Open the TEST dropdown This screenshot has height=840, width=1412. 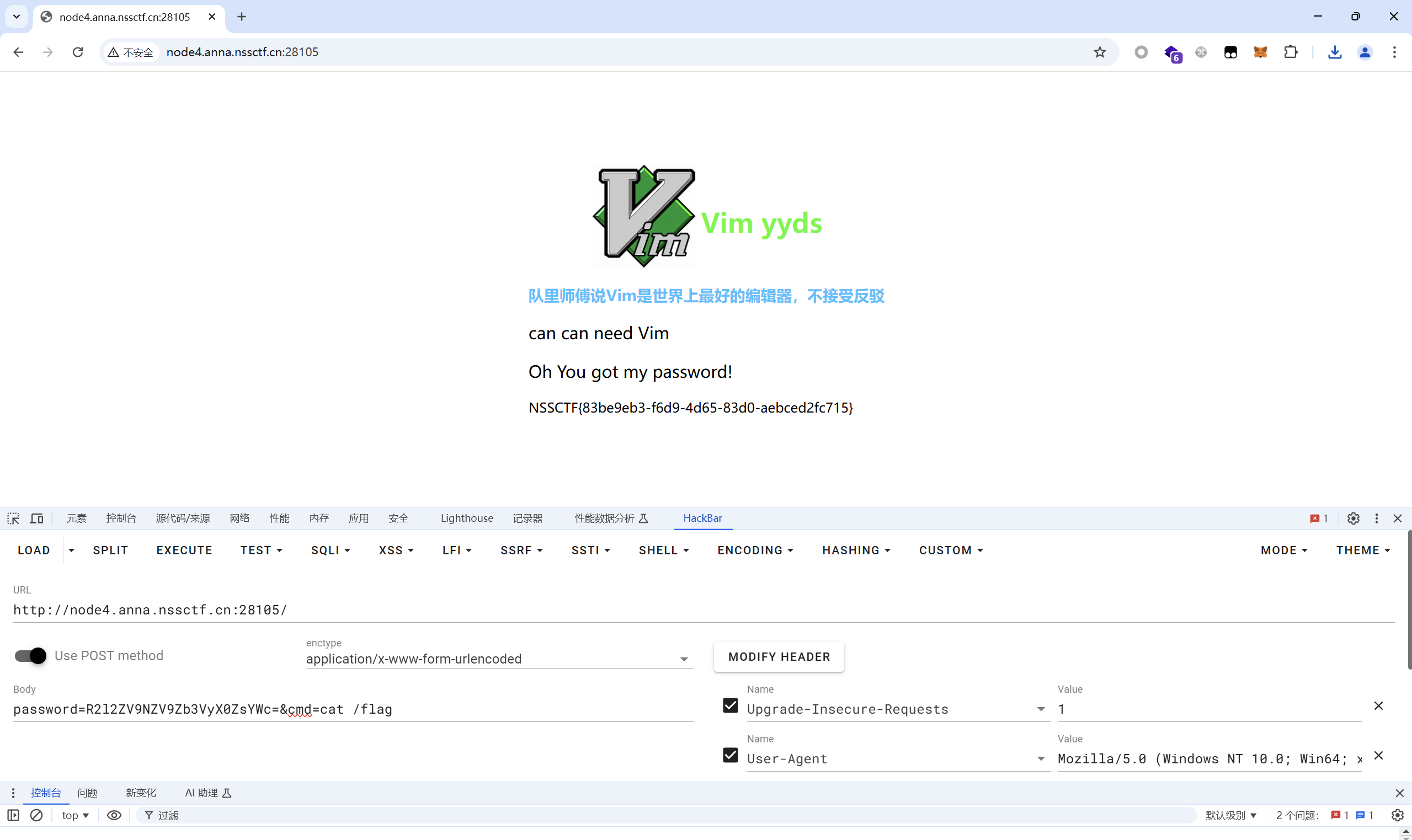tap(261, 550)
